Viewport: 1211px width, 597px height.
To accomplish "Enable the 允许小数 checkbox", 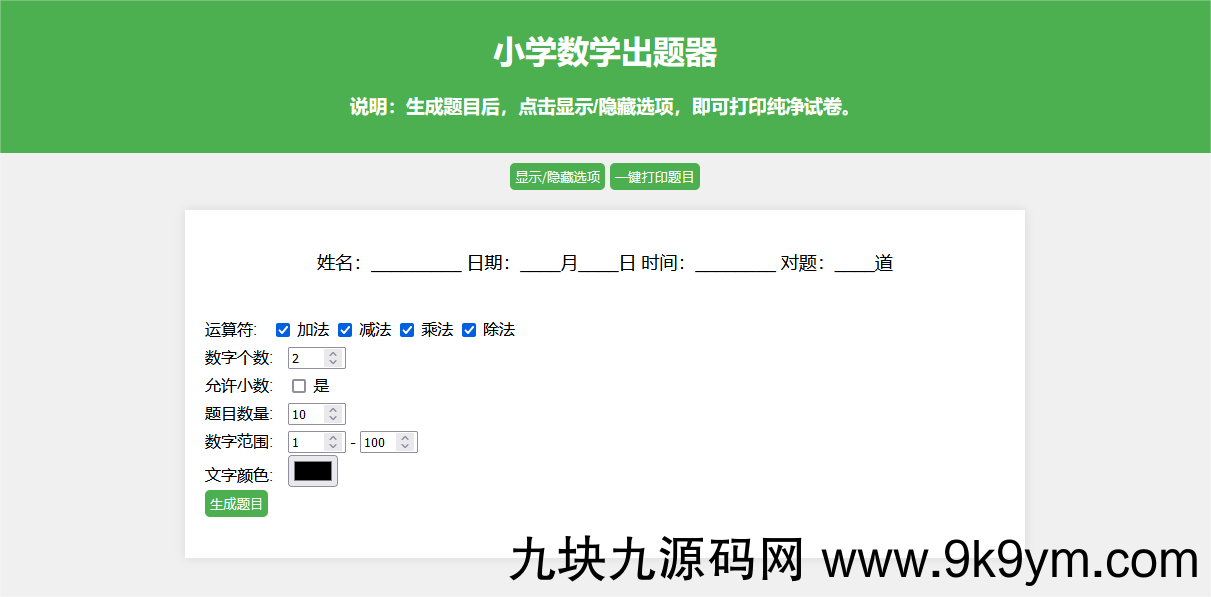I will 299,386.
